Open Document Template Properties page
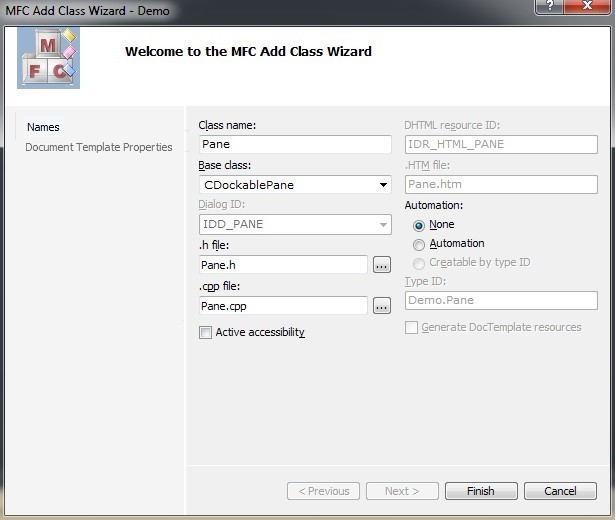The image size is (615, 520). [99, 147]
